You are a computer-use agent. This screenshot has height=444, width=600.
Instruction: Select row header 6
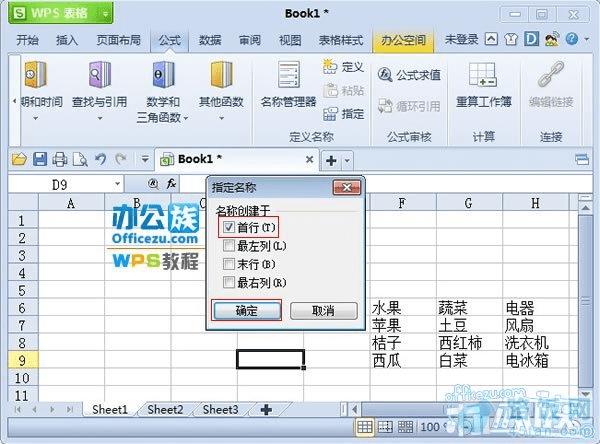[x=23, y=308]
